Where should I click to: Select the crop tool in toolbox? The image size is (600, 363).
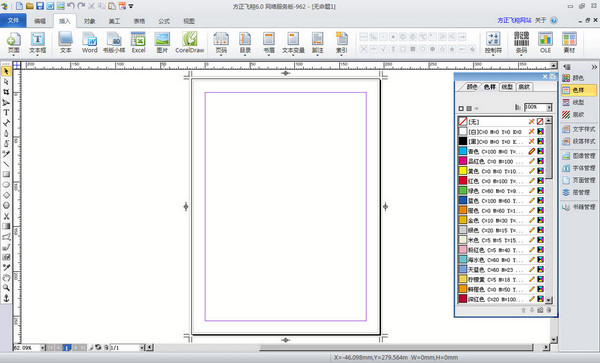pos(6,92)
